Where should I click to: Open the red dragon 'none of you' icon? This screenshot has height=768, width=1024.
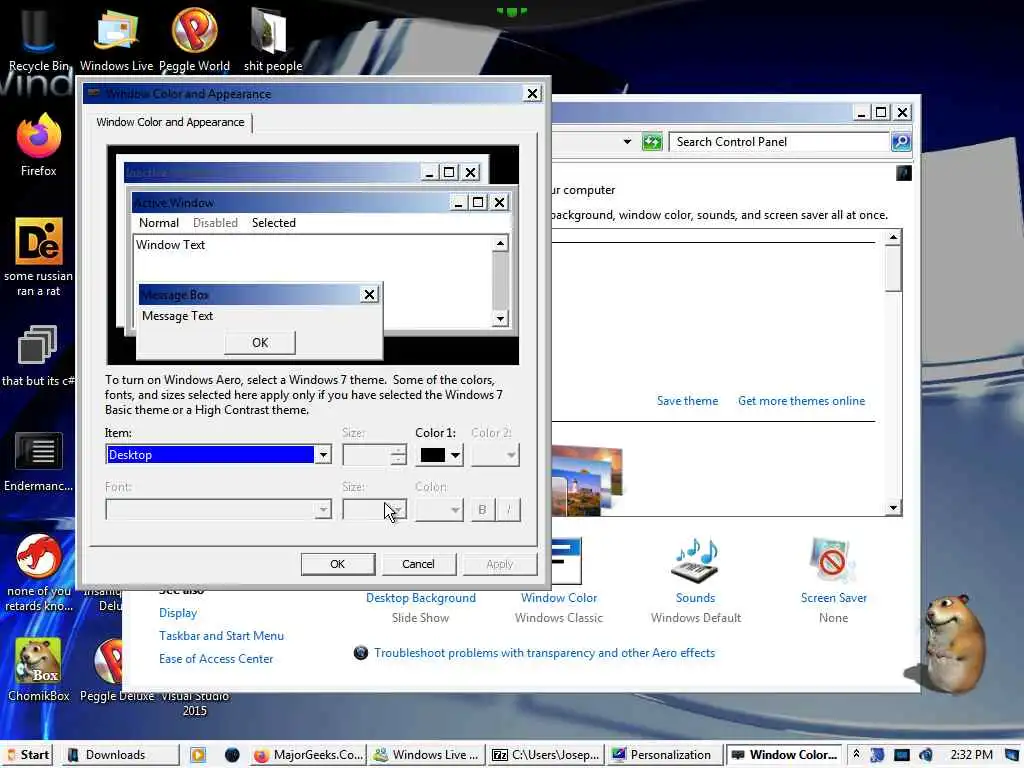tap(39, 572)
